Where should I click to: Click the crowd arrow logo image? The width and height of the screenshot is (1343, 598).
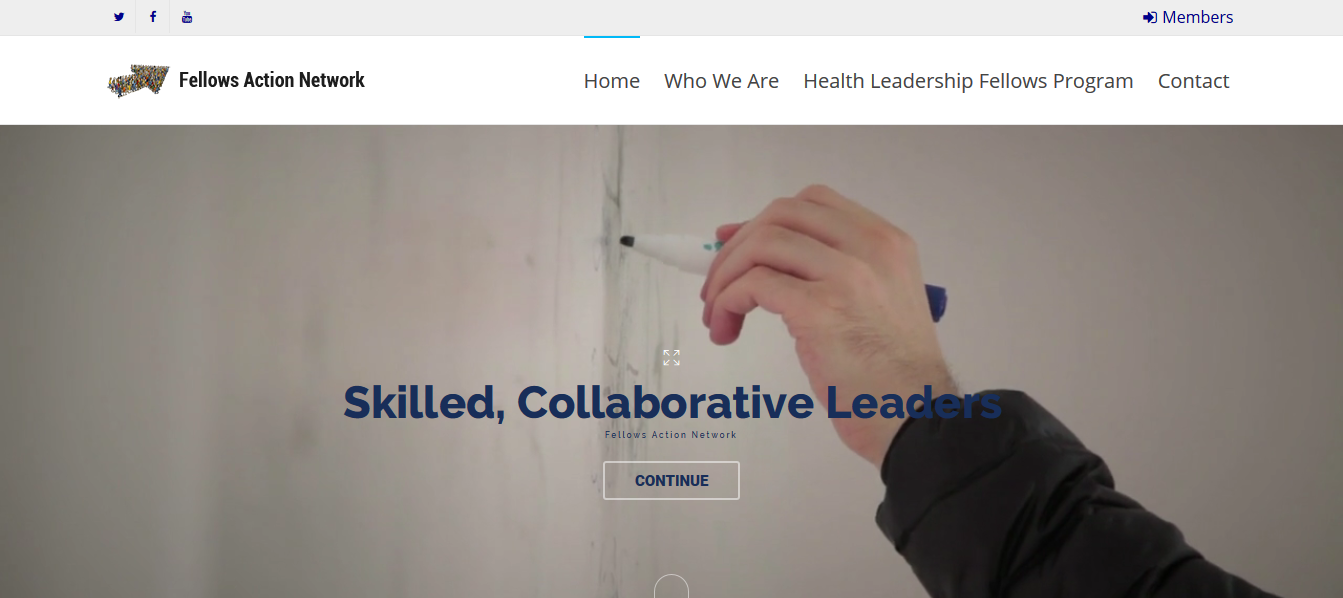138,80
